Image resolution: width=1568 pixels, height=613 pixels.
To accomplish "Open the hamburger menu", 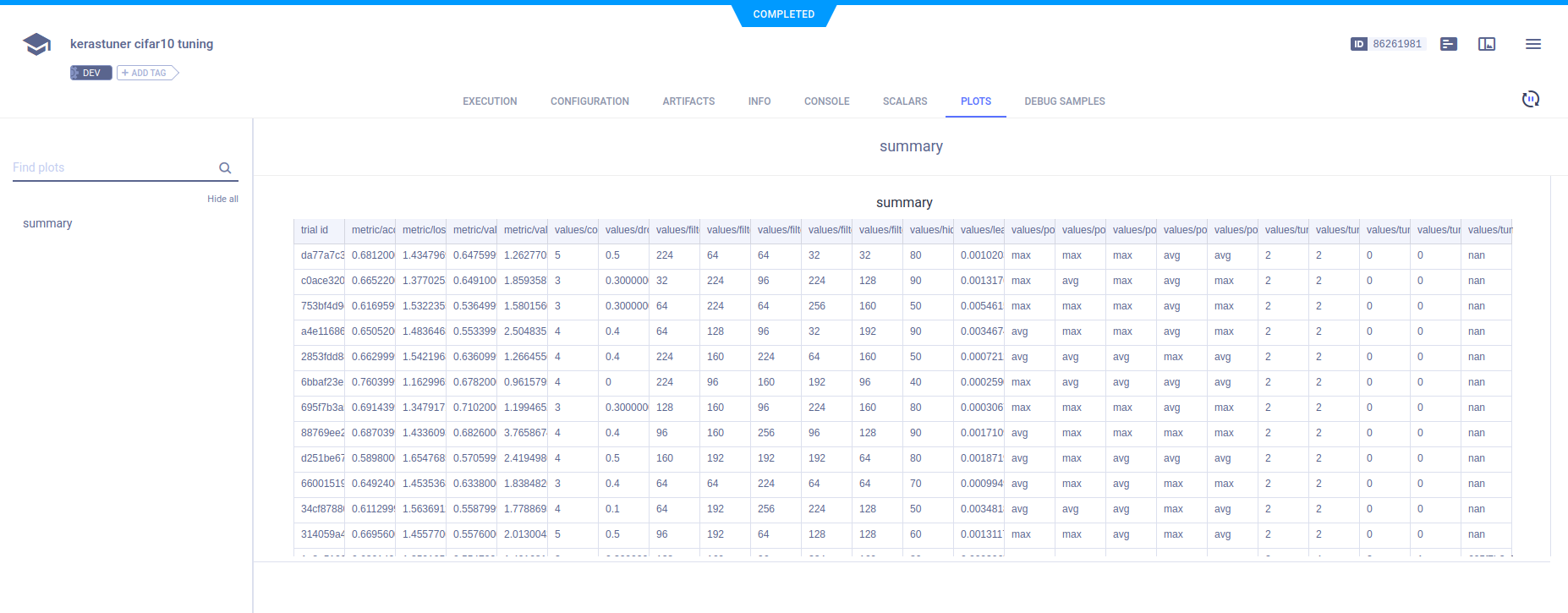I will pos(1532,44).
